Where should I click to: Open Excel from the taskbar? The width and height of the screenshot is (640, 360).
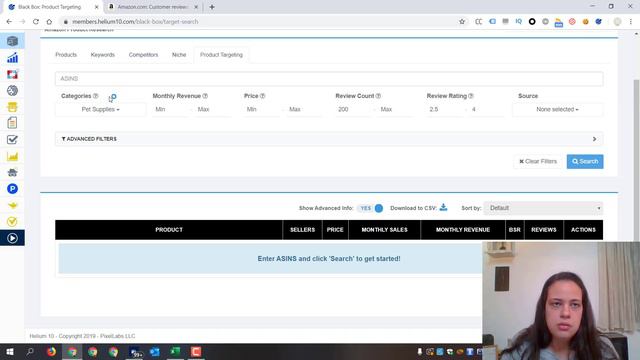click(x=175, y=351)
